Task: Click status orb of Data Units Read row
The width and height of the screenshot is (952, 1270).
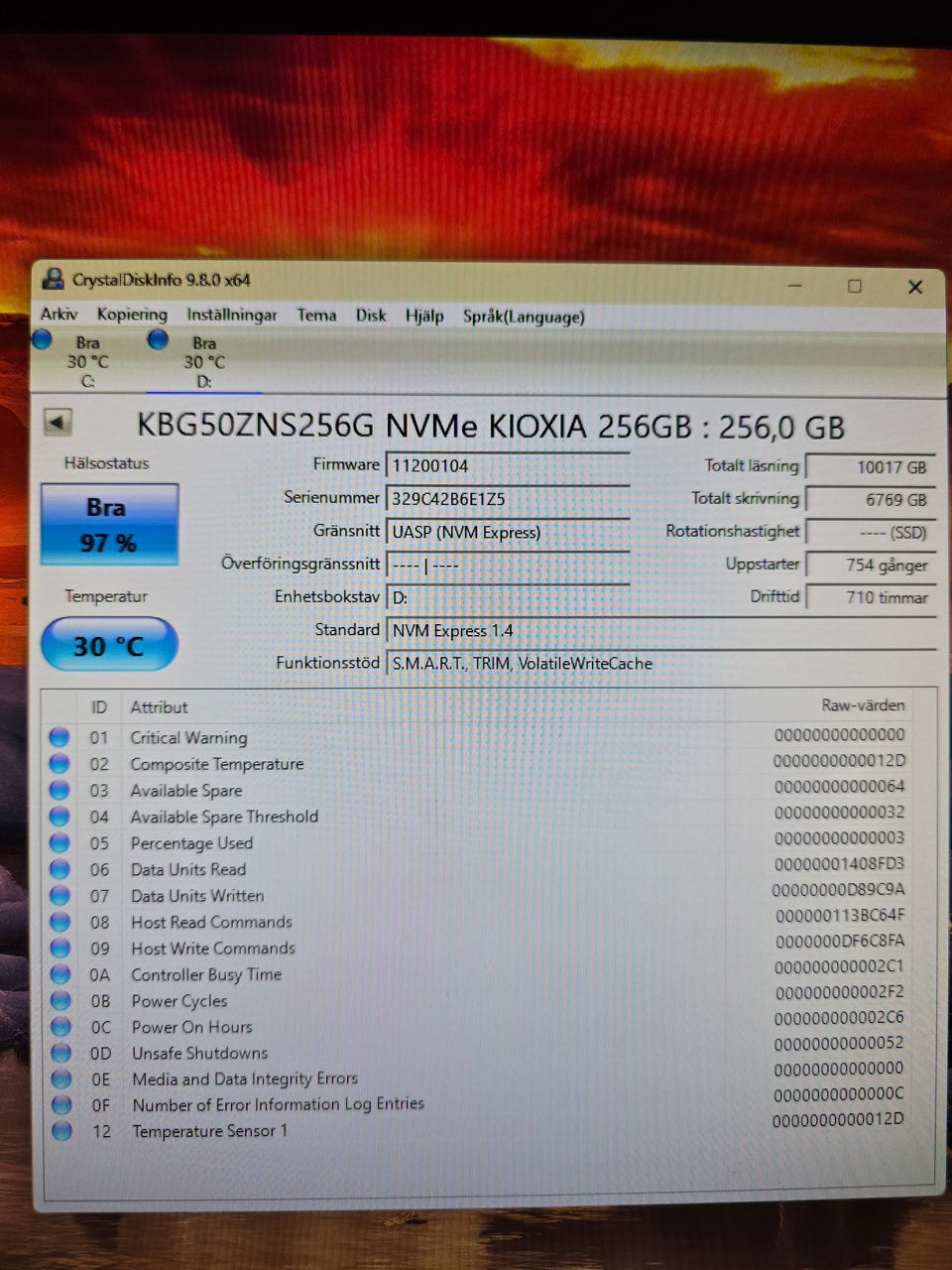Action: point(59,869)
